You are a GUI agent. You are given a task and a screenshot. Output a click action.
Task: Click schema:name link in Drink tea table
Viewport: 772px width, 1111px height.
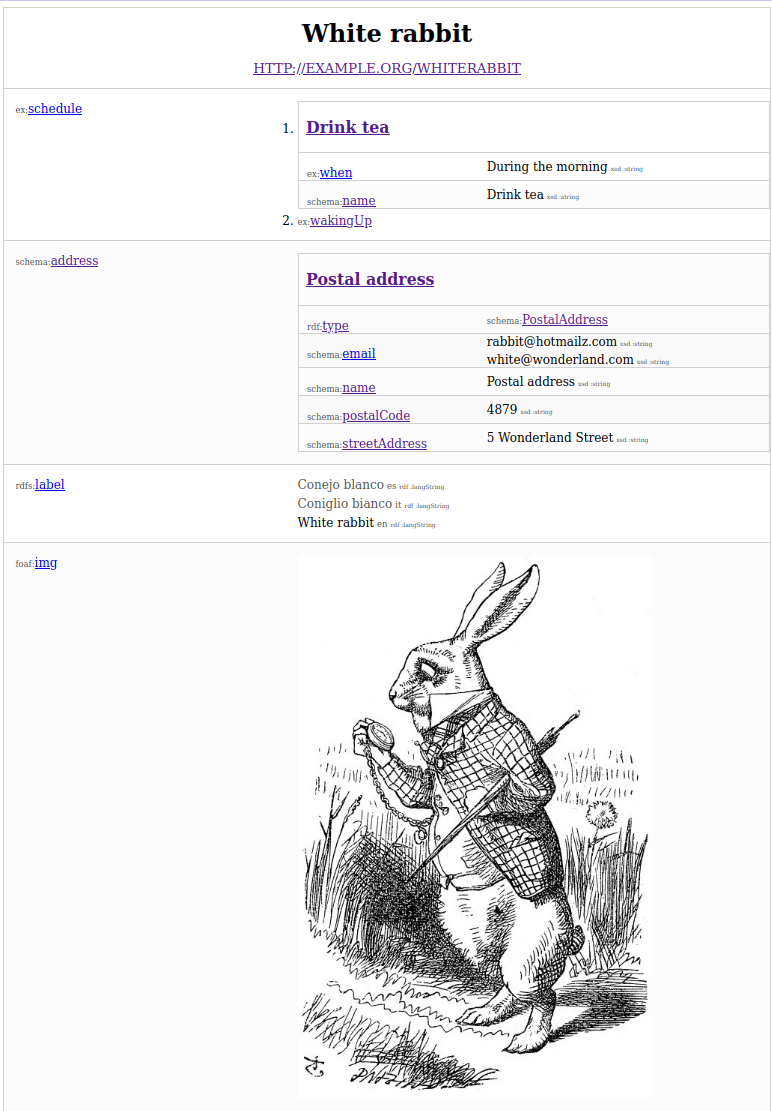pyautogui.click(x=359, y=201)
